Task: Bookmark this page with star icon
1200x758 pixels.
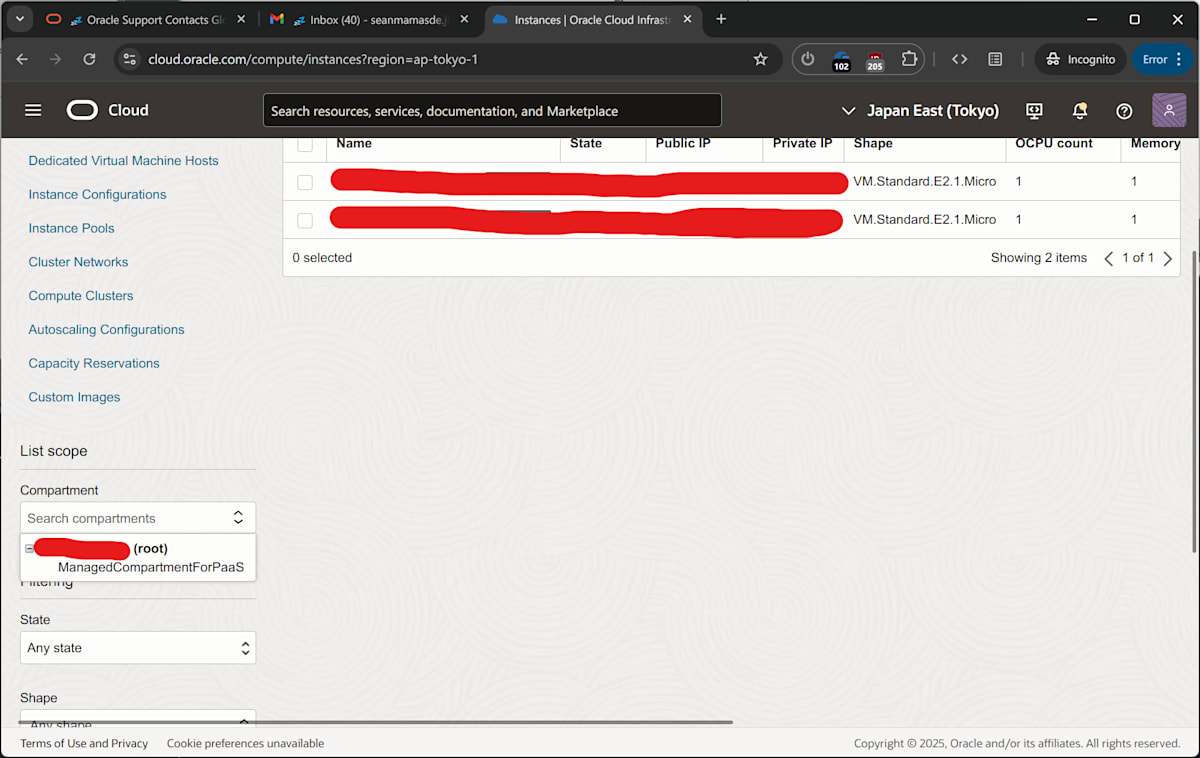Action: tap(760, 59)
